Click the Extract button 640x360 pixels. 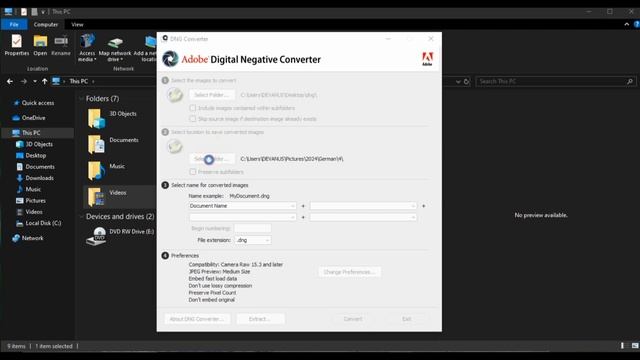[260, 319]
